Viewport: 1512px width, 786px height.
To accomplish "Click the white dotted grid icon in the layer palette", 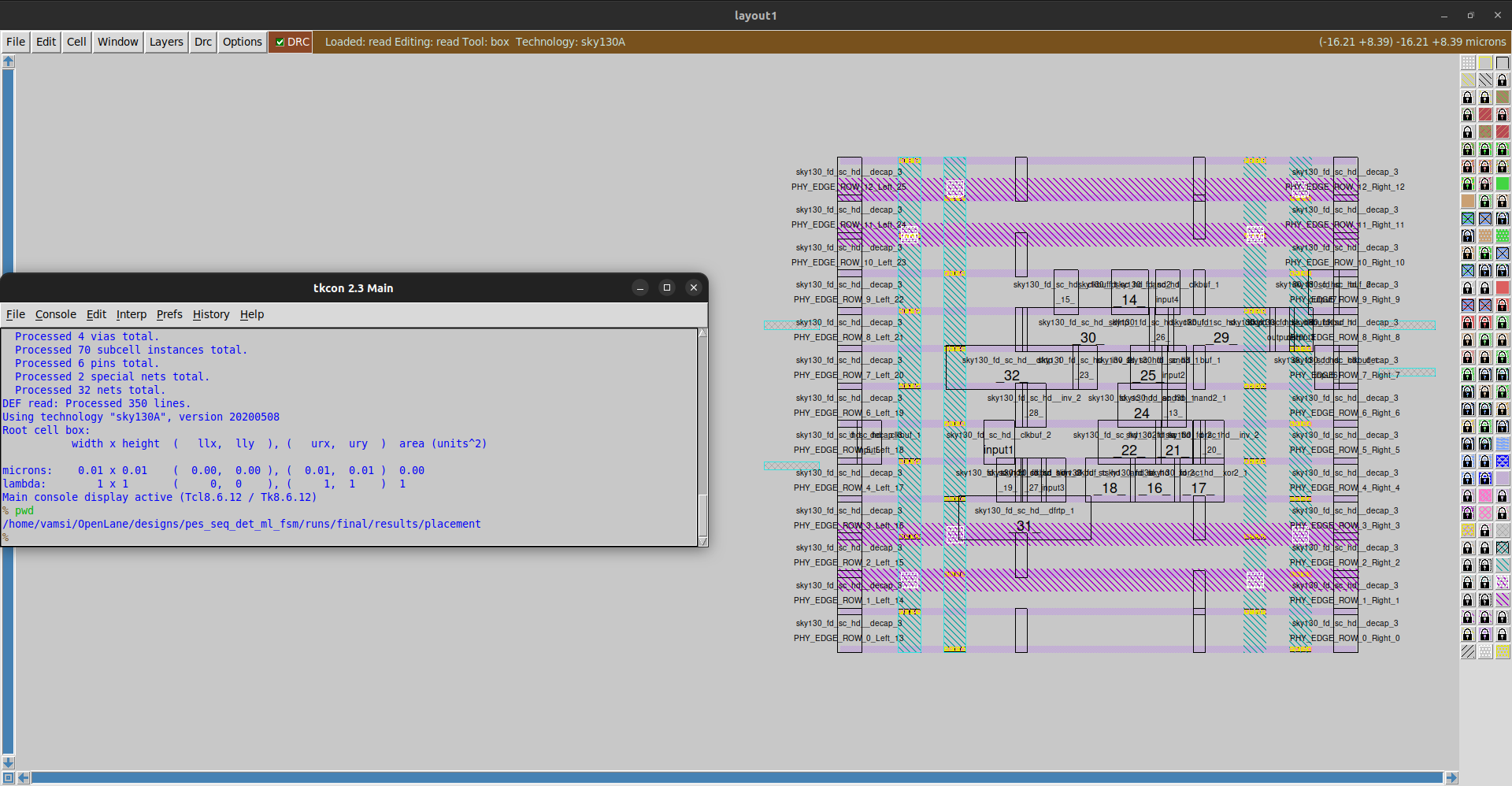I will click(1468, 63).
